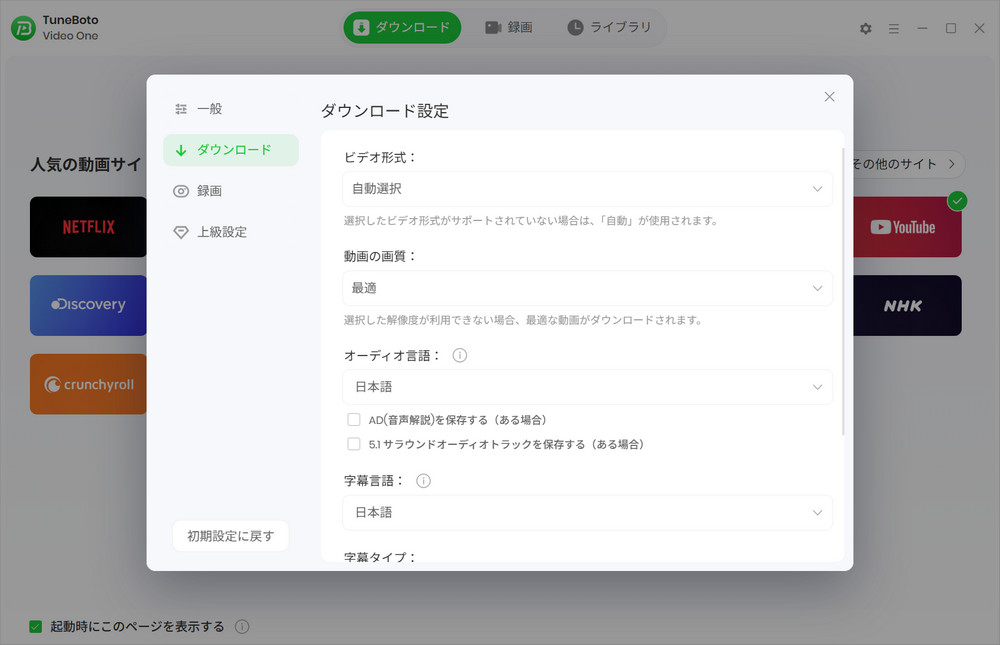Screen dimensions: 1000x645
Task: Open the 動画の画質 dropdown showing 最適
Action: pos(587,288)
